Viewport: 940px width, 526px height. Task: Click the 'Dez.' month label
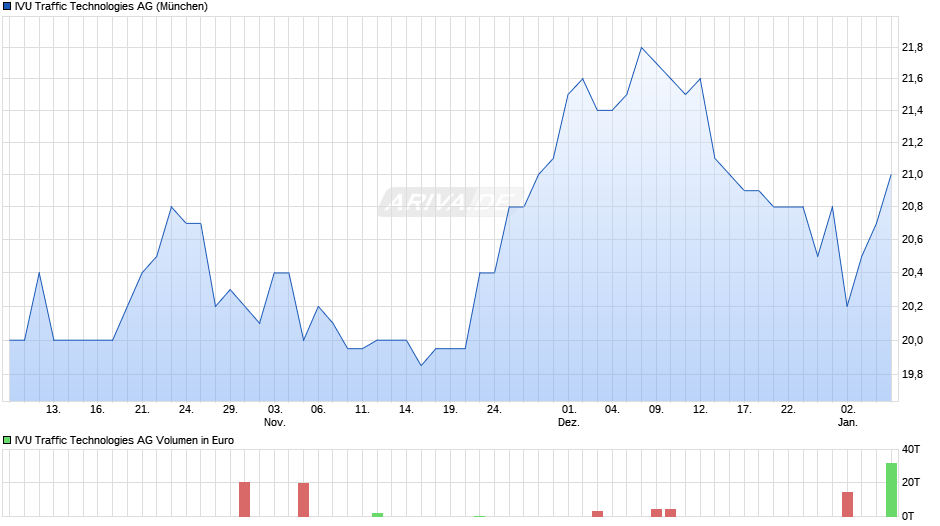(569, 423)
